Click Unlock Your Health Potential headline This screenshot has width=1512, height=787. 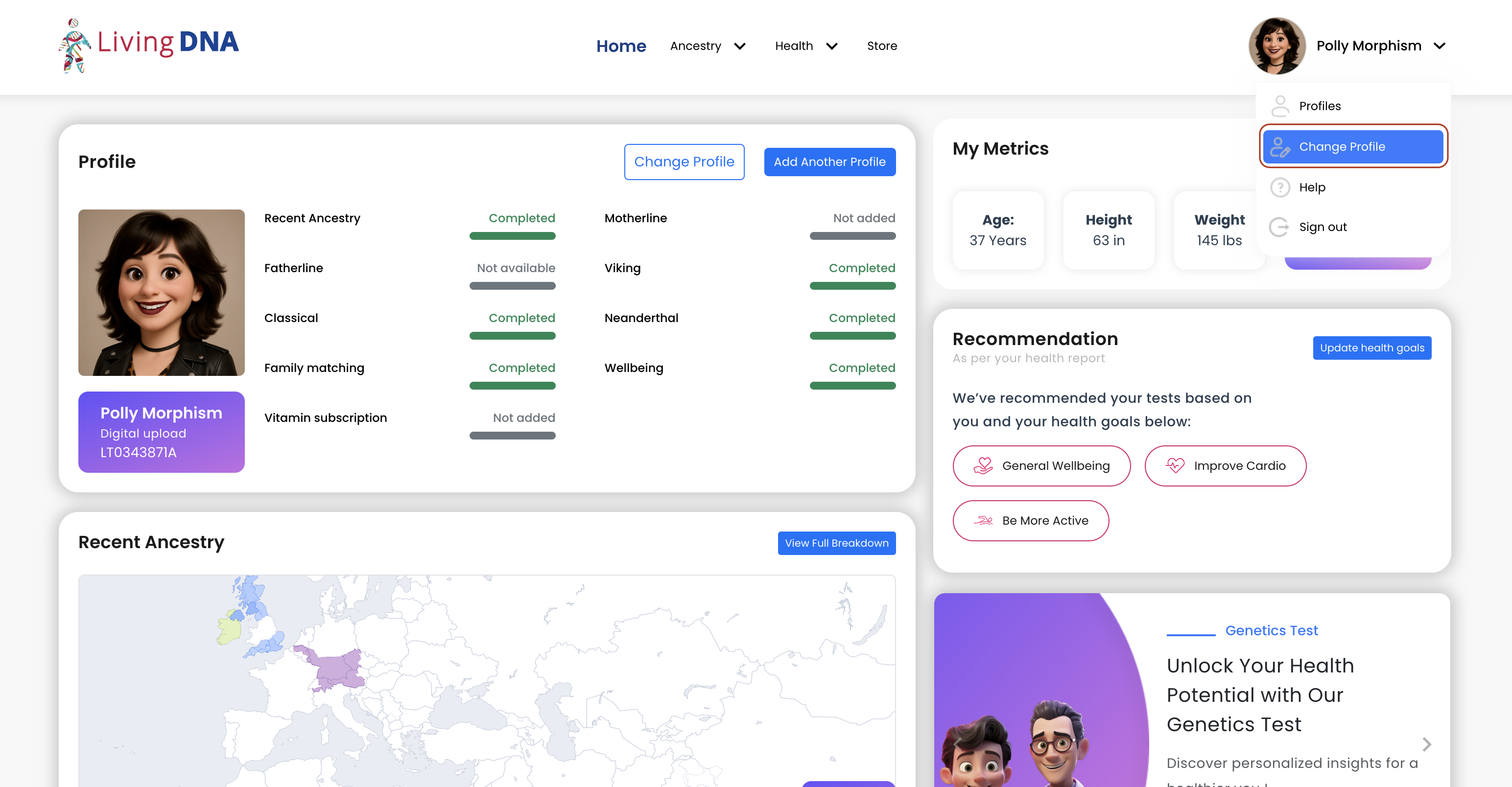(x=1260, y=695)
